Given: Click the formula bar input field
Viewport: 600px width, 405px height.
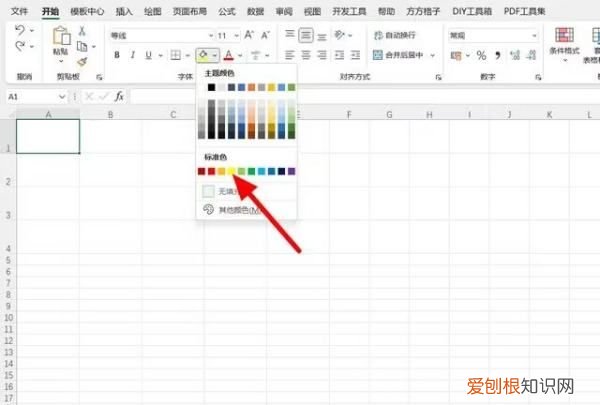Looking at the screenshot, I should [x=364, y=96].
